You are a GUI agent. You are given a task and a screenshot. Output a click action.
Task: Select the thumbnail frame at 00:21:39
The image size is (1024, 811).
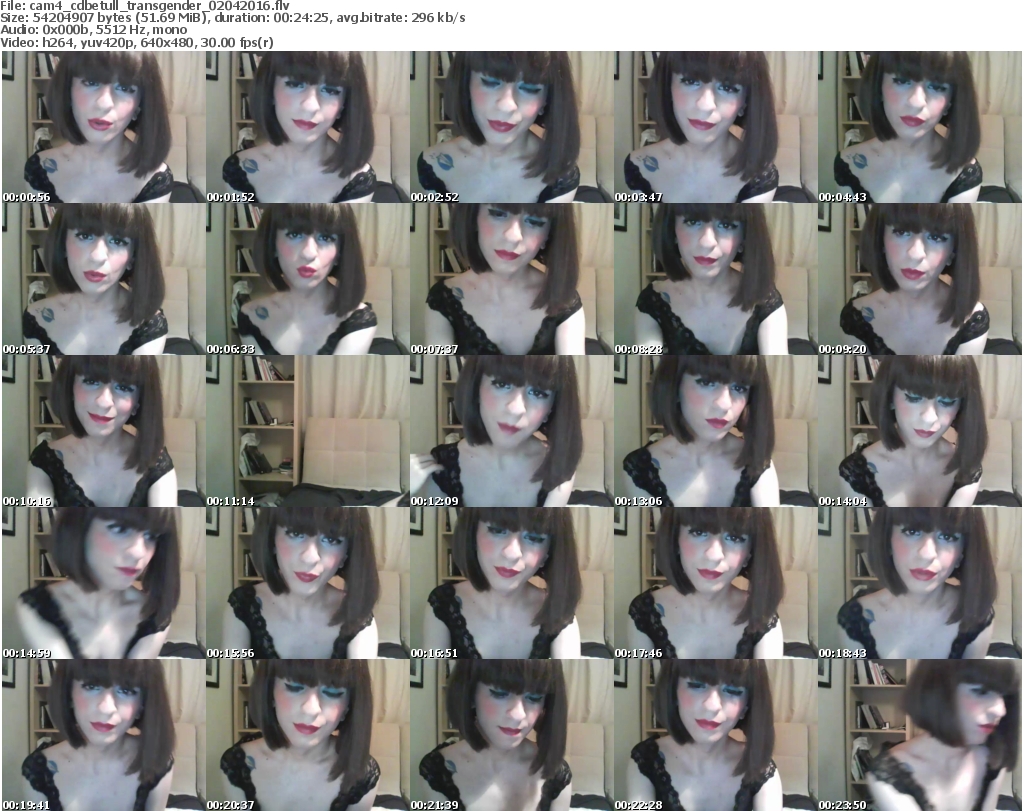[x=511, y=735]
